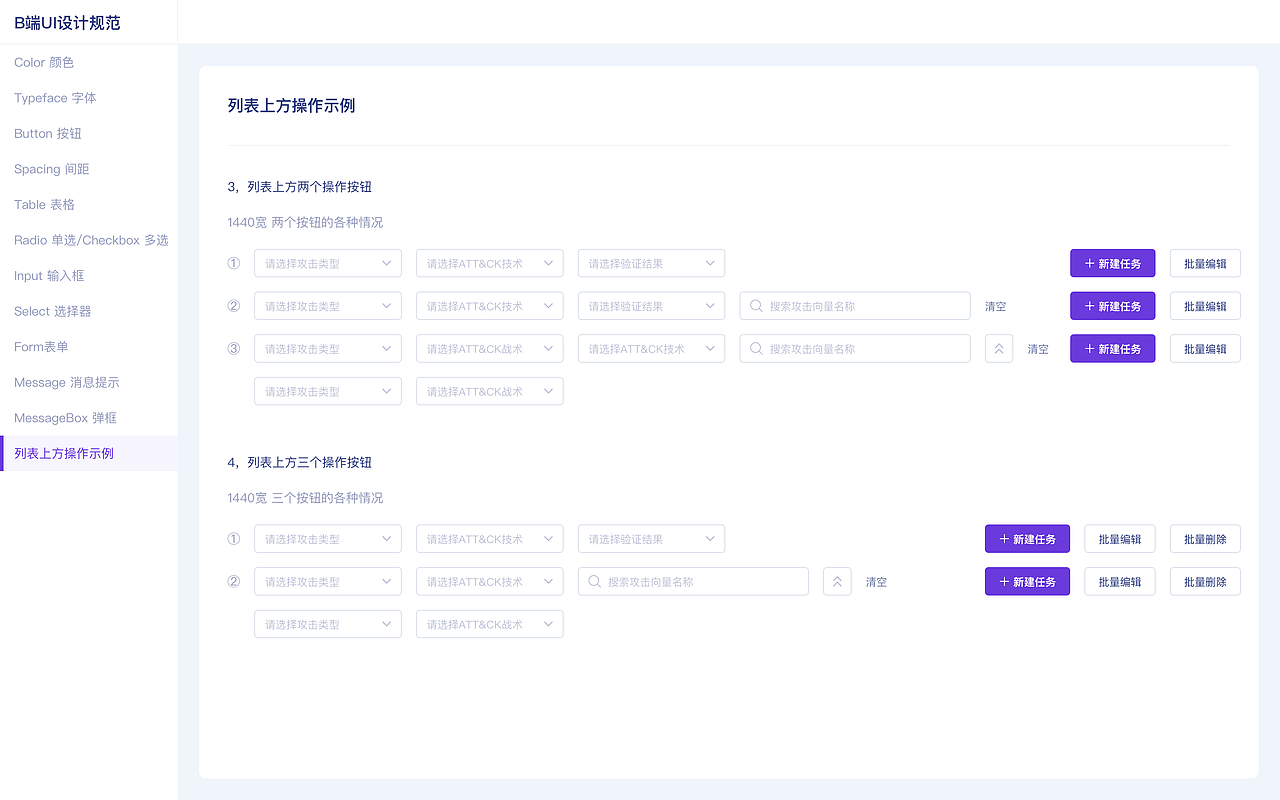Image resolution: width=1280 pixels, height=800 pixels.
Task: Click the plus icon on section 4 row ① 新建任务
Action: click(1005, 539)
